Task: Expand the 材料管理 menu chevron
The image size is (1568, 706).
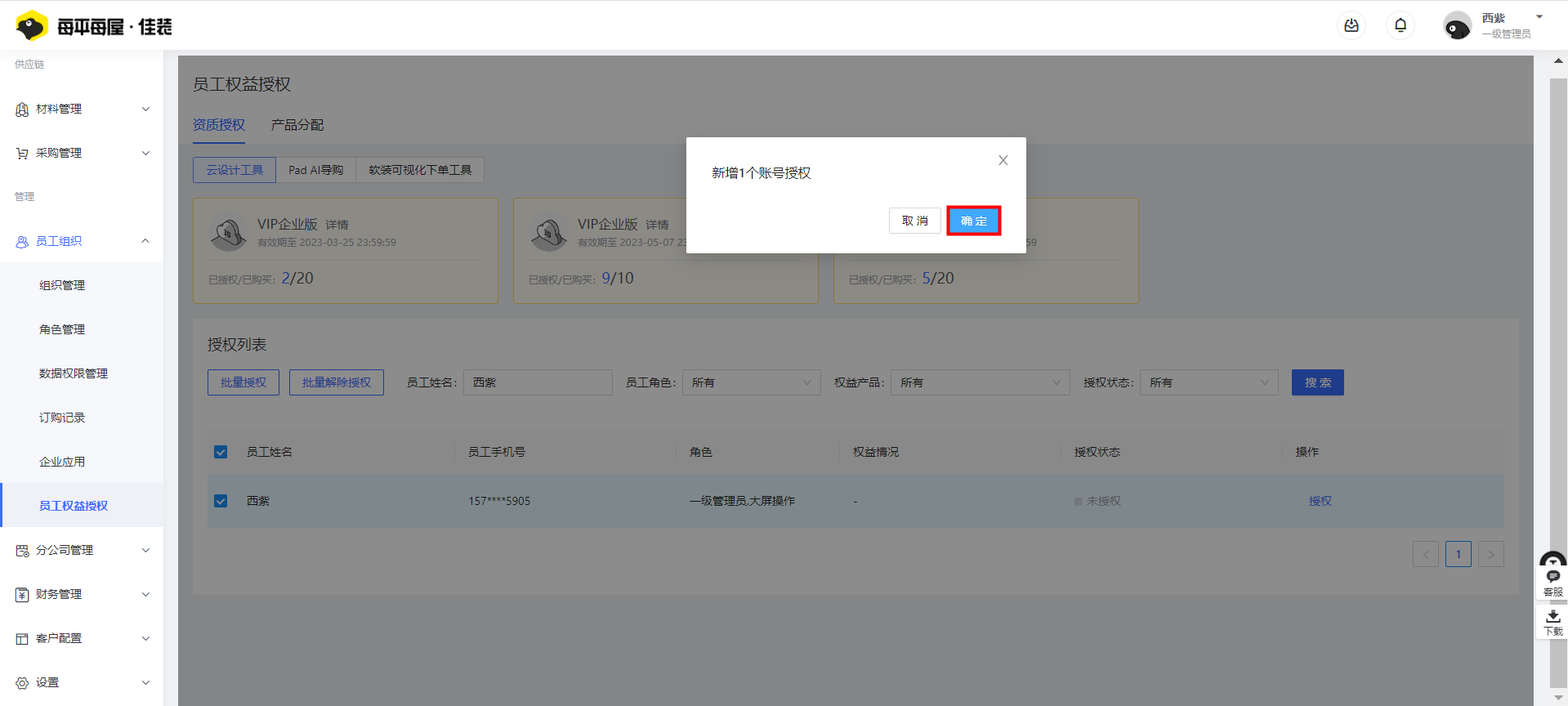Action: [145, 109]
